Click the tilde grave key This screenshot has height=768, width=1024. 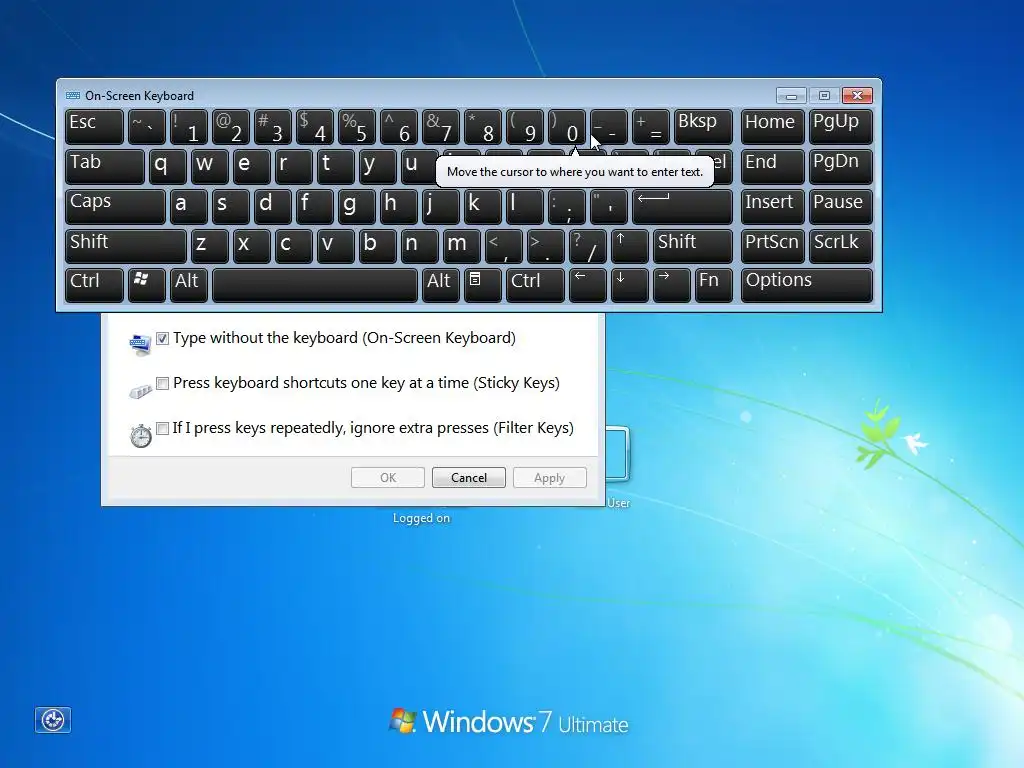coord(147,127)
